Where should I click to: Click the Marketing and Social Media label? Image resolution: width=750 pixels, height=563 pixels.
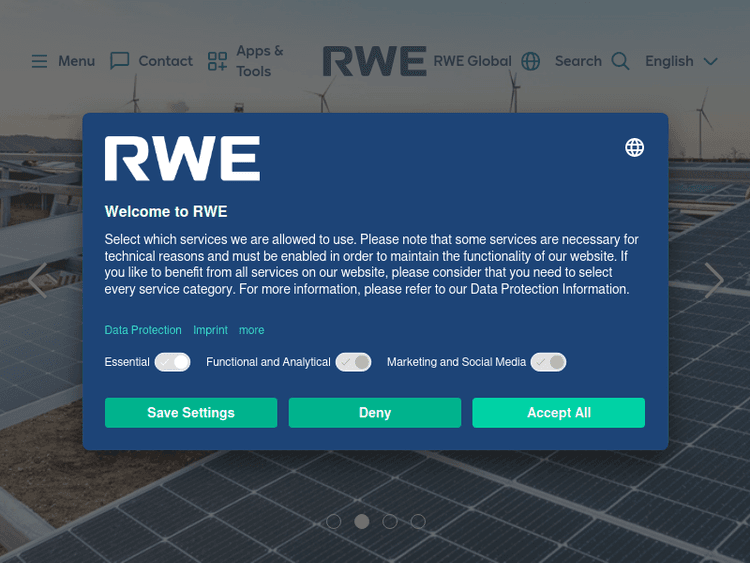[x=456, y=362]
